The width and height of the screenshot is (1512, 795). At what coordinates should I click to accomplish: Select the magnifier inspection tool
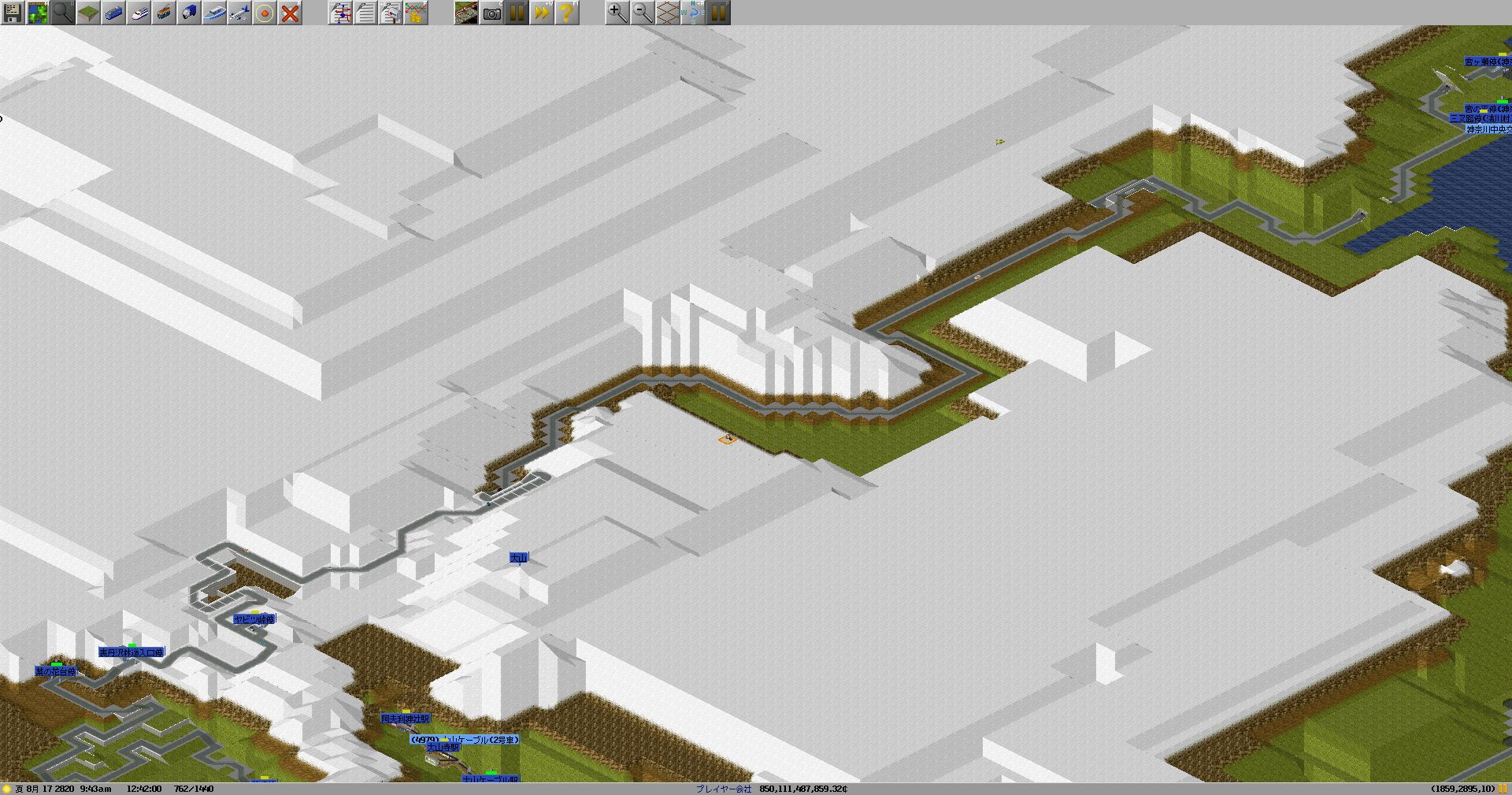pos(63,13)
